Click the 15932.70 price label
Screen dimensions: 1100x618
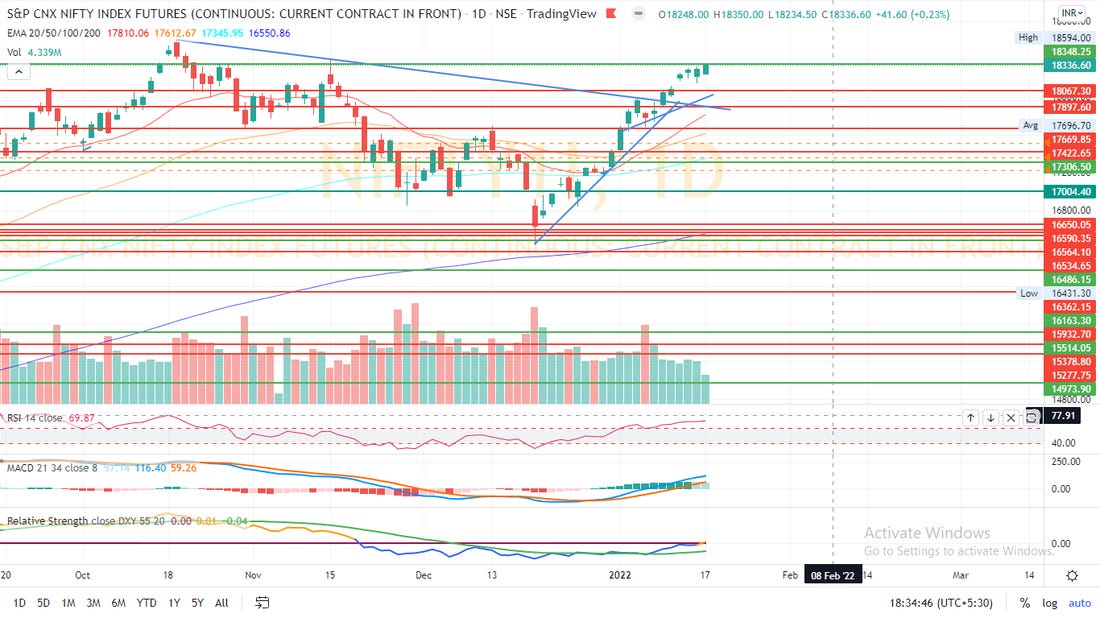pos(1071,335)
